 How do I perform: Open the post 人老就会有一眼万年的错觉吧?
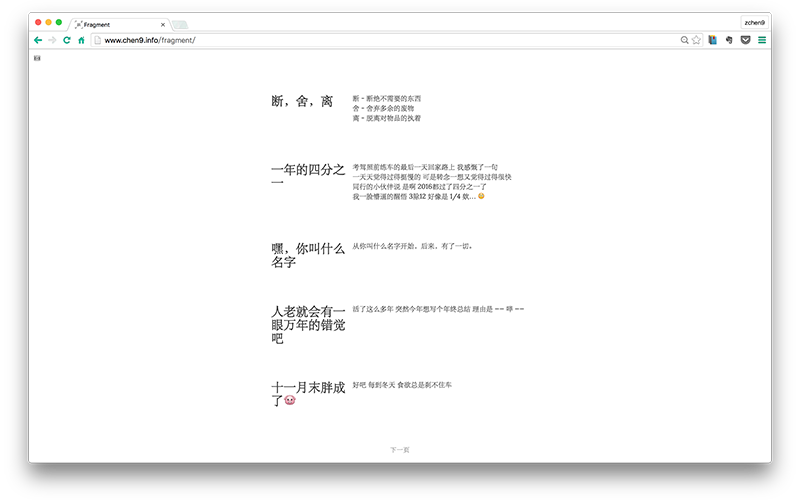308,325
